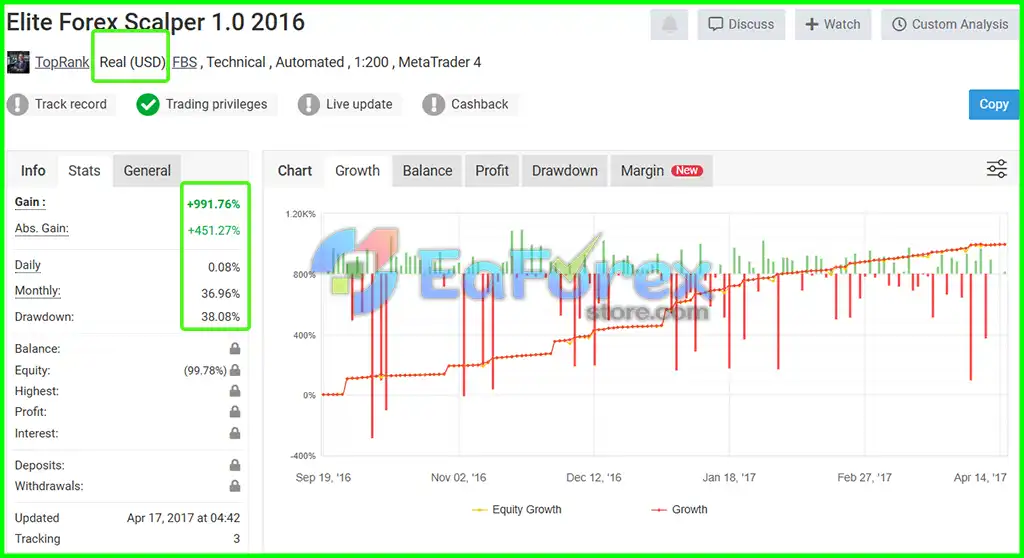
Task: Click the Deposits lock icon
Action: coord(235,465)
